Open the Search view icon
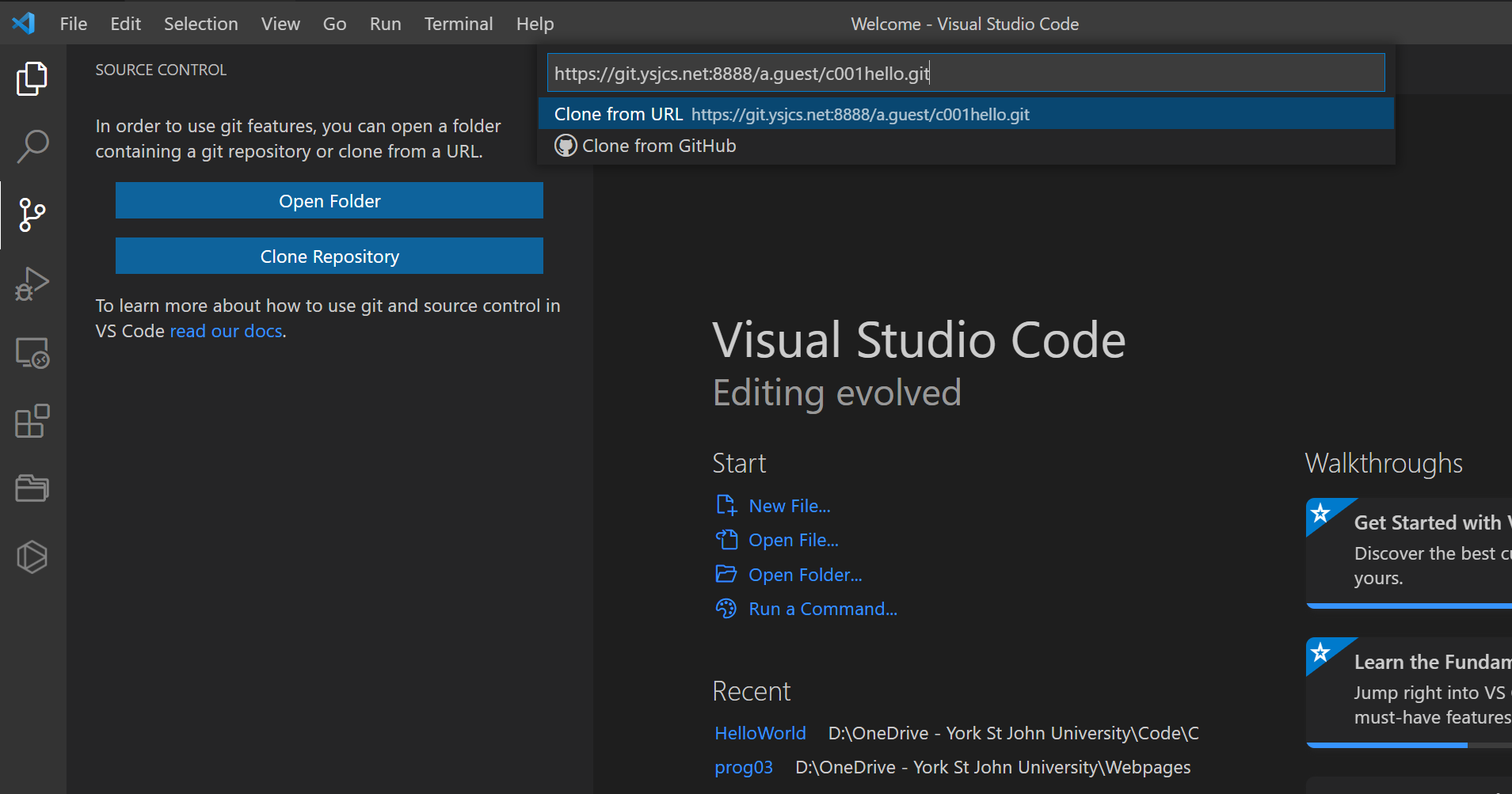Screen dimensions: 1512x794 pyautogui.click(x=32, y=146)
